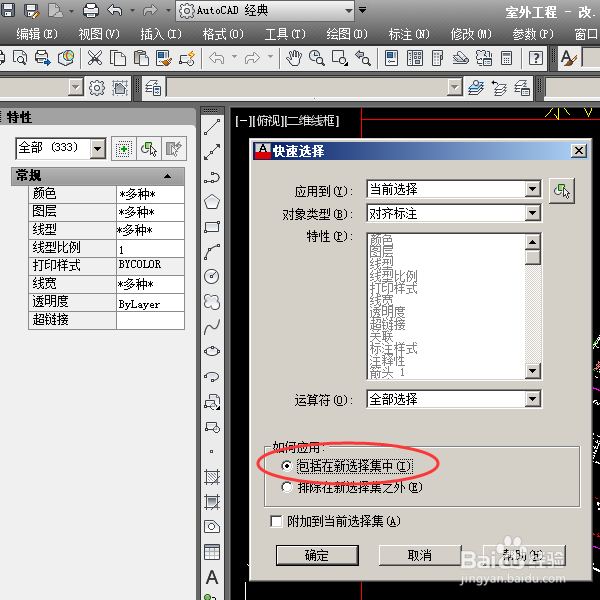Screen dimensions: 600x600
Task: Open the undo history dropdown arrow
Action: (132, 10)
